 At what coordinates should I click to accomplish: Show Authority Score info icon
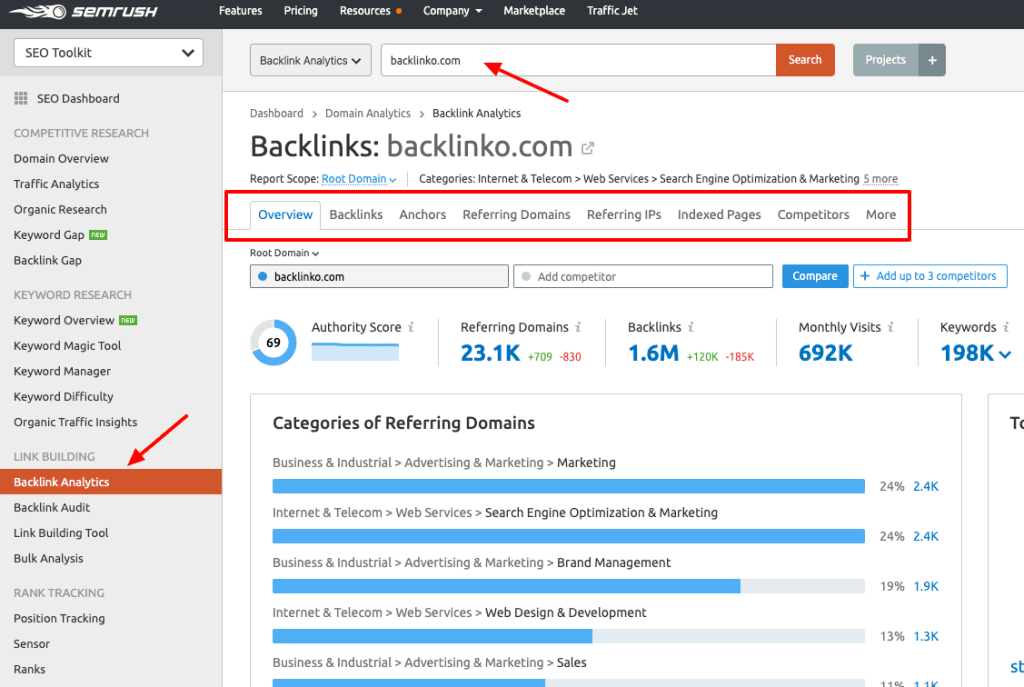(x=411, y=327)
